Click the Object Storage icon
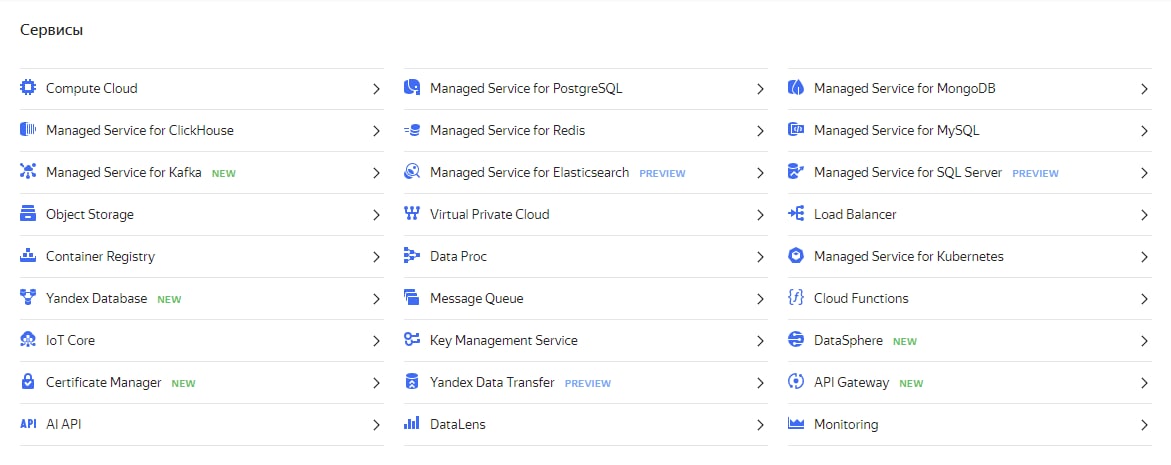 point(28,214)
